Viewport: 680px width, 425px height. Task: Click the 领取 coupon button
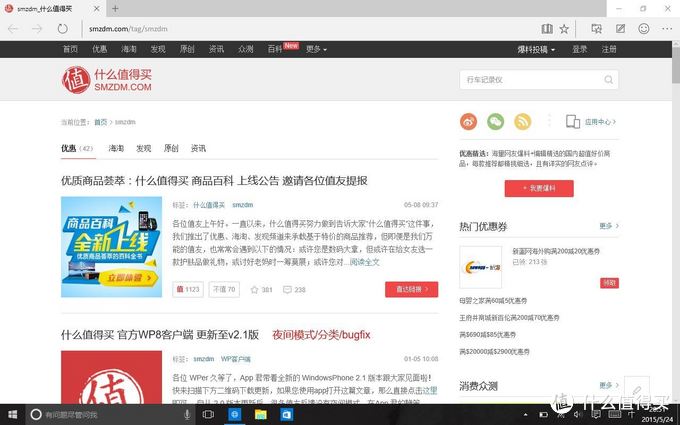pos(609,283)
